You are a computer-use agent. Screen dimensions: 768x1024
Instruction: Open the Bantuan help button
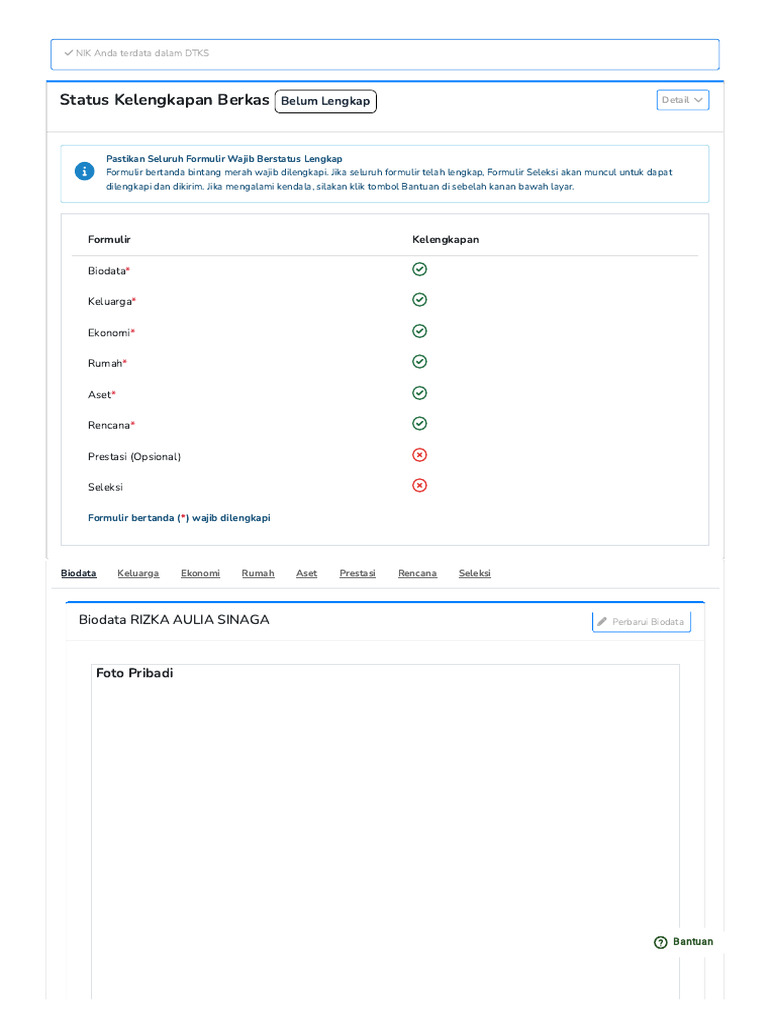(x=684, y=942)
